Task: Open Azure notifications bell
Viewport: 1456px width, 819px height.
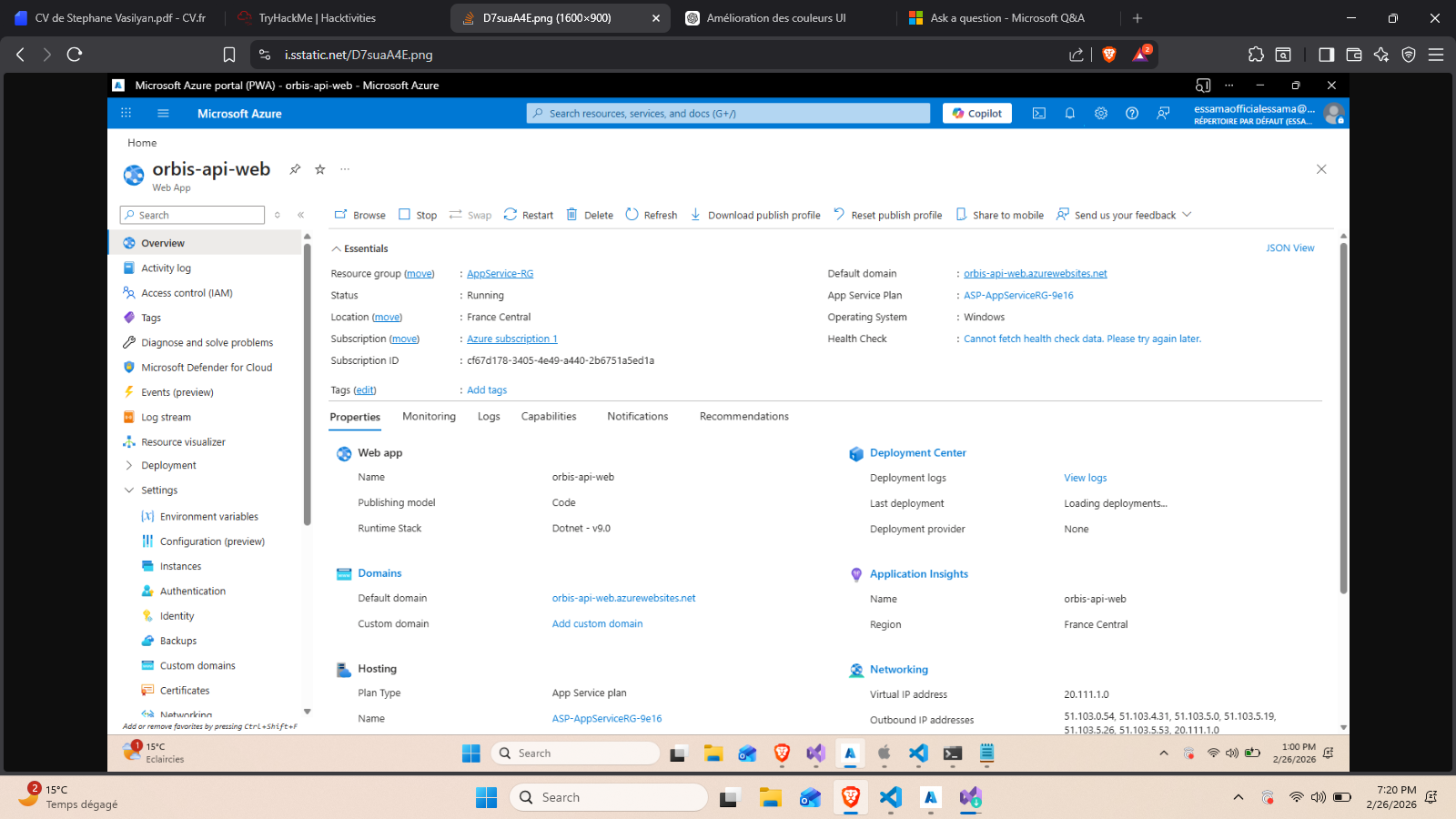Action: pyautogui.click(x=1070, y=113)
